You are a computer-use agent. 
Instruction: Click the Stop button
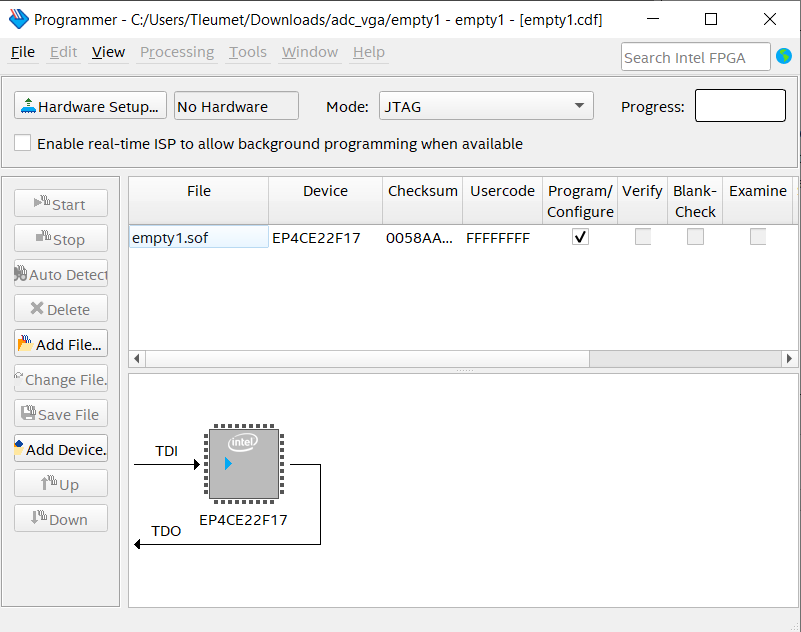61,238
